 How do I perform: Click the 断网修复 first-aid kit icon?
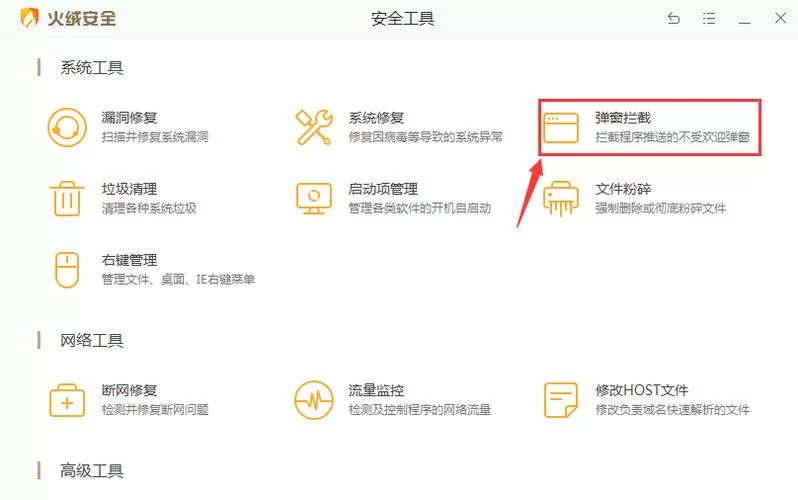(67, 400)
